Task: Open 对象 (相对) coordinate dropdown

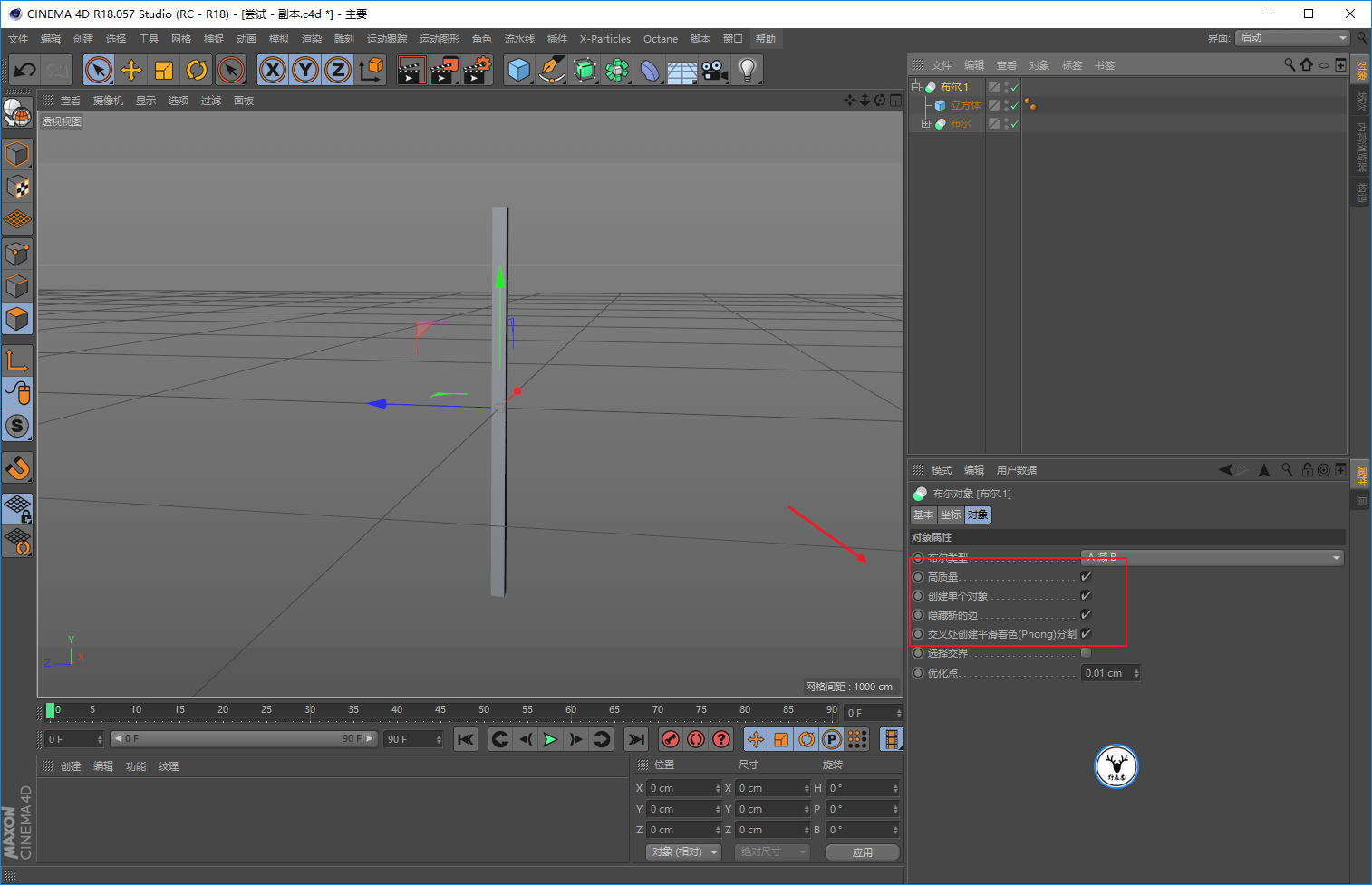Action: click(x=683, y=851)
